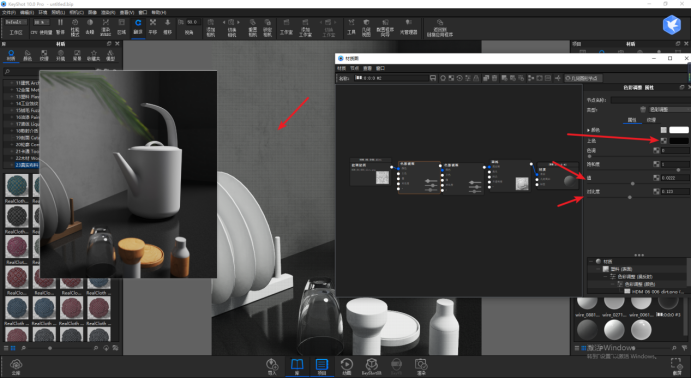The width and height of the screenshot is (692, 378).
Task: Select the Pan camera tool
Action: click(153, 26)
